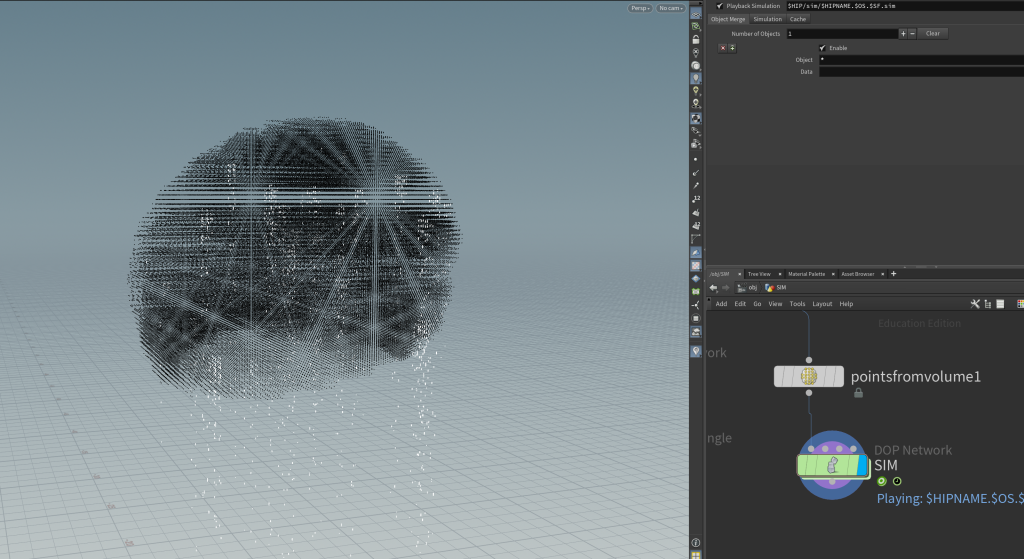The height and width of the screenshot is (559, 1024).
Task: Open the wrench tools icon in network toolbar
Action: [975, 304]
